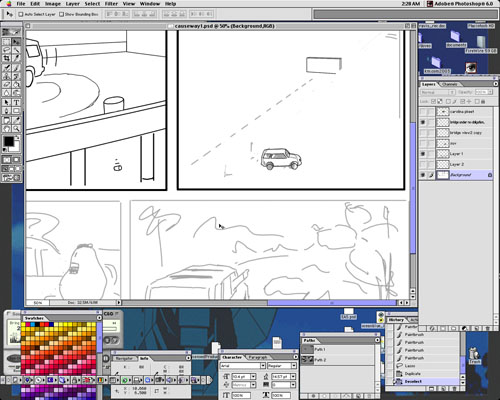The width and height of the screenshot is (500, 400).
Task: Hide the Layer 1 layer
Action: point(423,154)
